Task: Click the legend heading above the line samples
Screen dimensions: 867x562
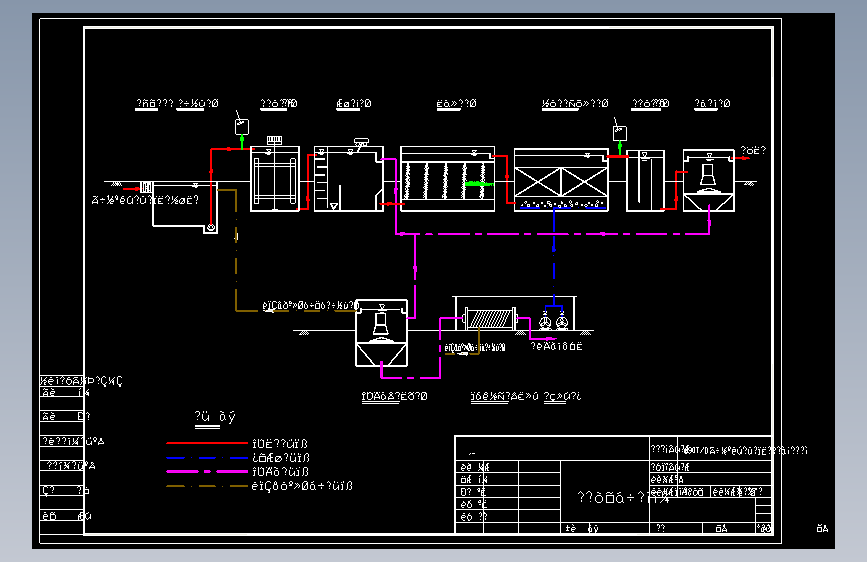Action: click(x=215, y=418)
